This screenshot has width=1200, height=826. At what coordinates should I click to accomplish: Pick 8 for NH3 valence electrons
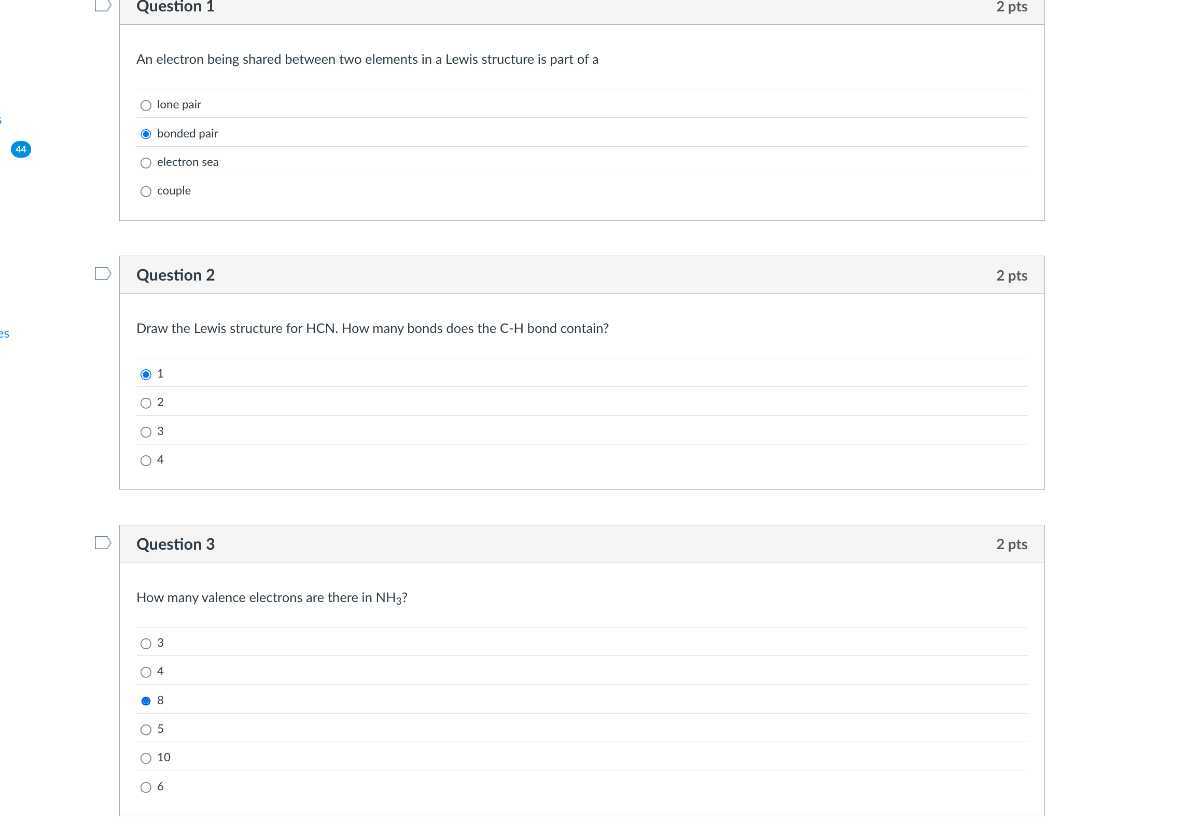point(146,701)
